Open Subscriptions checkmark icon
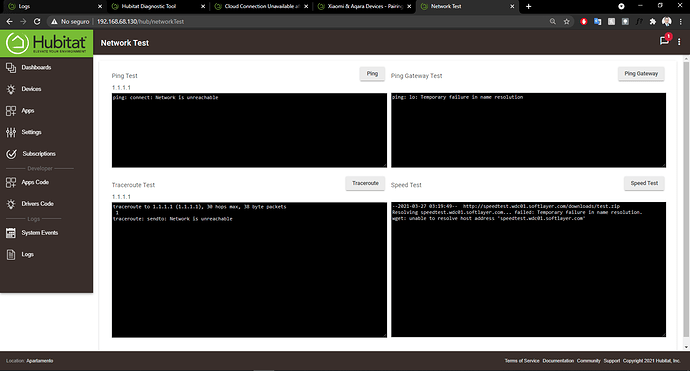 pyautogui.click(x=11, y=154)
